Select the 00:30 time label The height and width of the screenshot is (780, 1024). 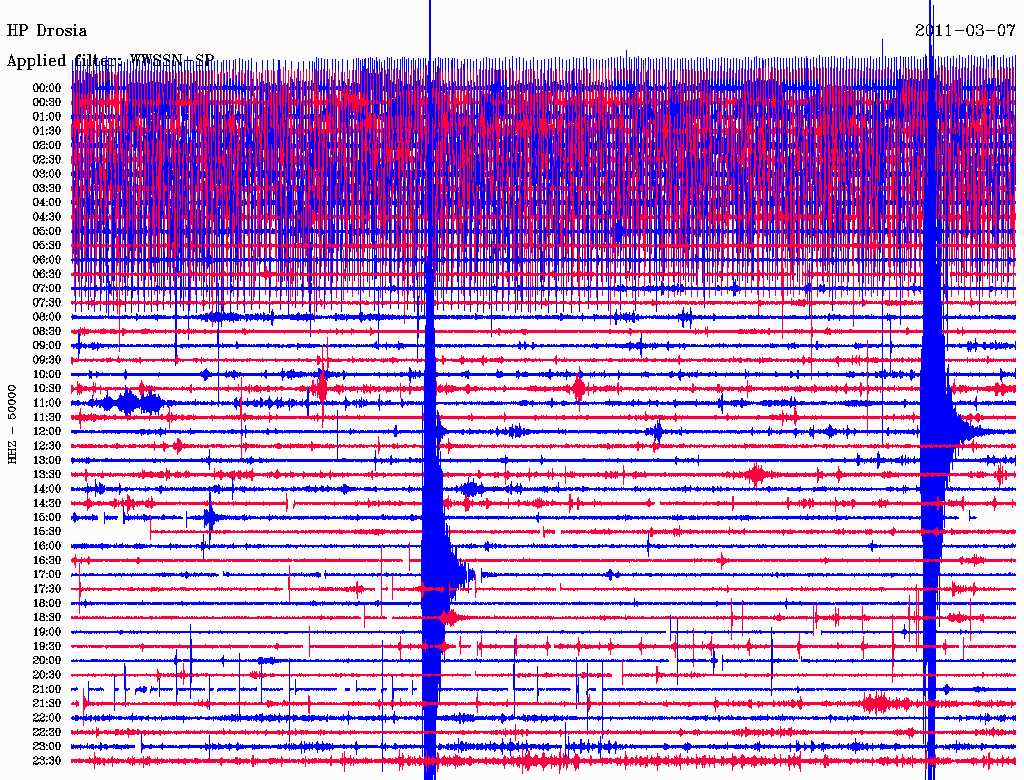click(47, 102)
